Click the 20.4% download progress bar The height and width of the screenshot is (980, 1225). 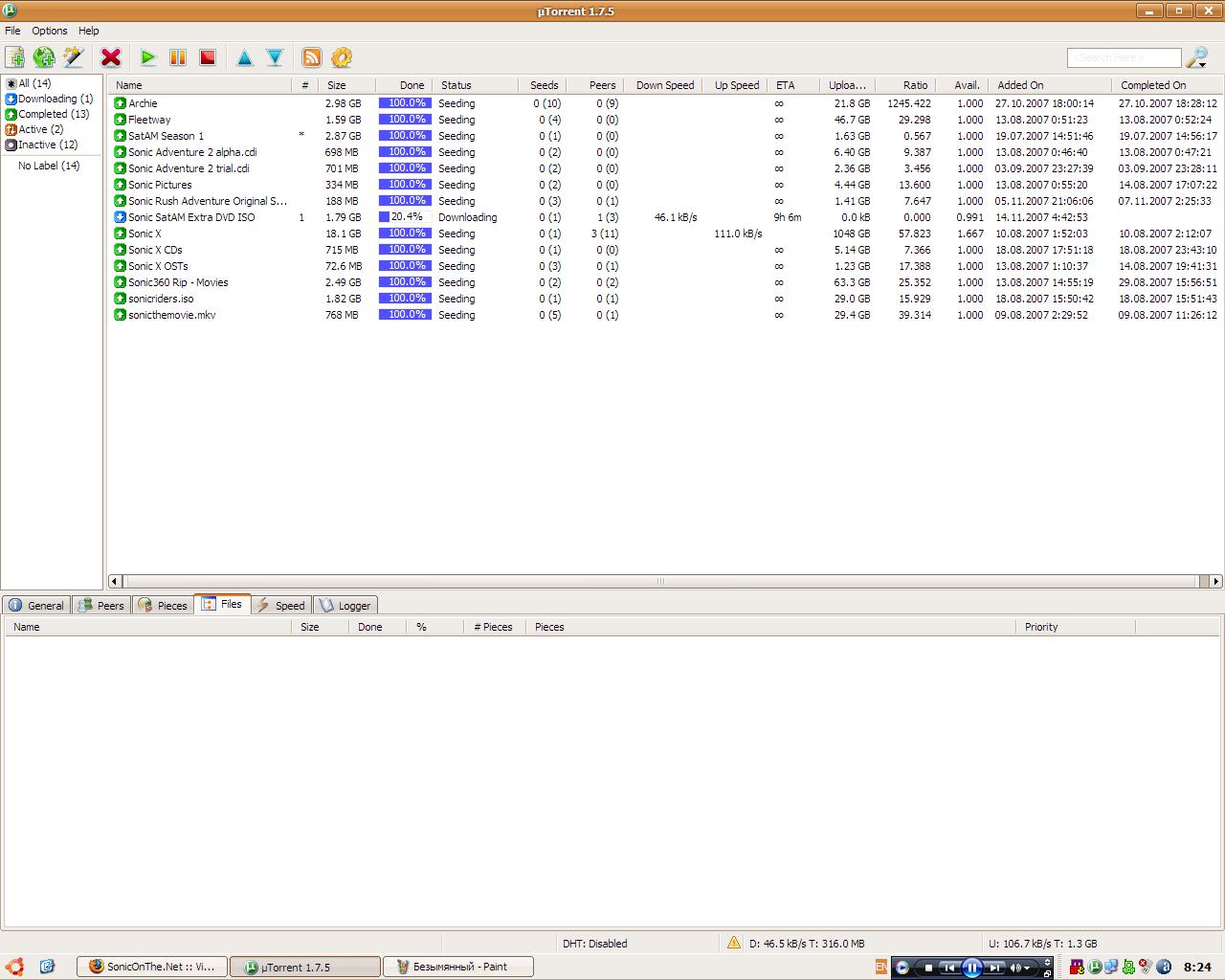(x=405, y=217)
